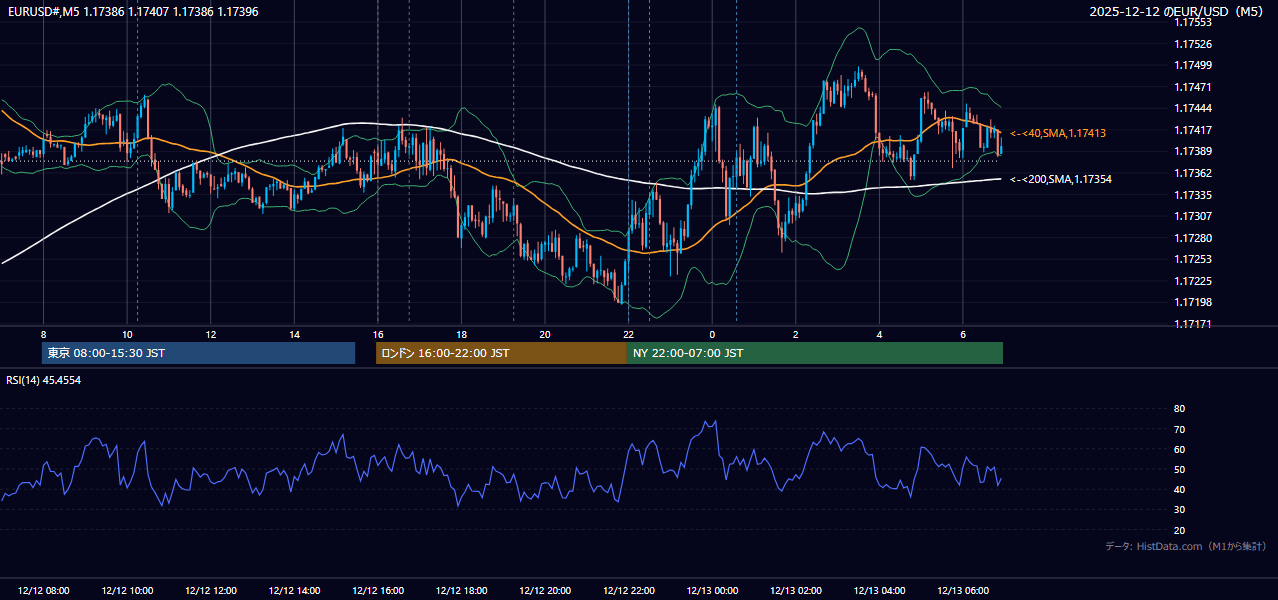Click RSI level 30 on axis
Screen dimensions: 1278x600
coord(1179,510)
